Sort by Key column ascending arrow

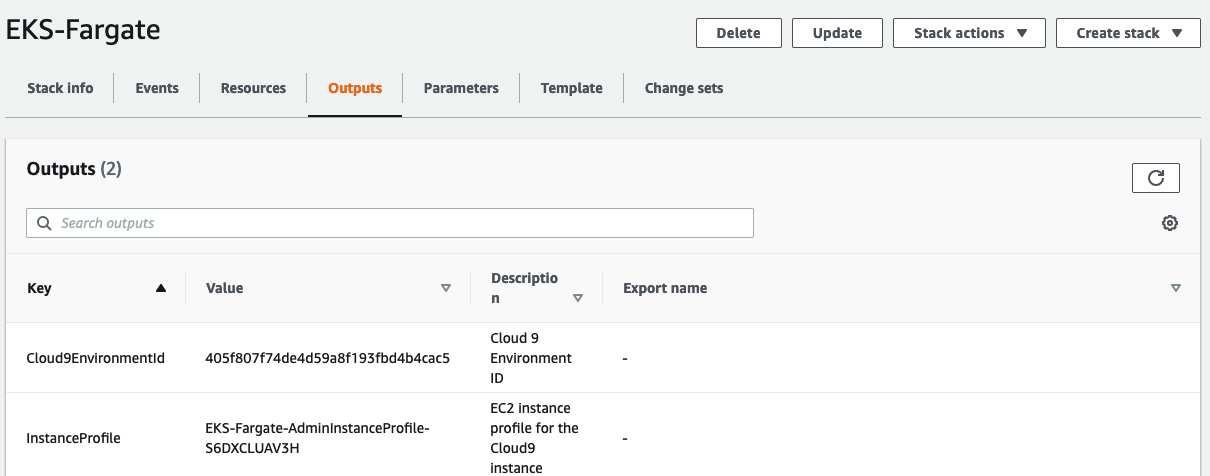[x=161, y=288]
